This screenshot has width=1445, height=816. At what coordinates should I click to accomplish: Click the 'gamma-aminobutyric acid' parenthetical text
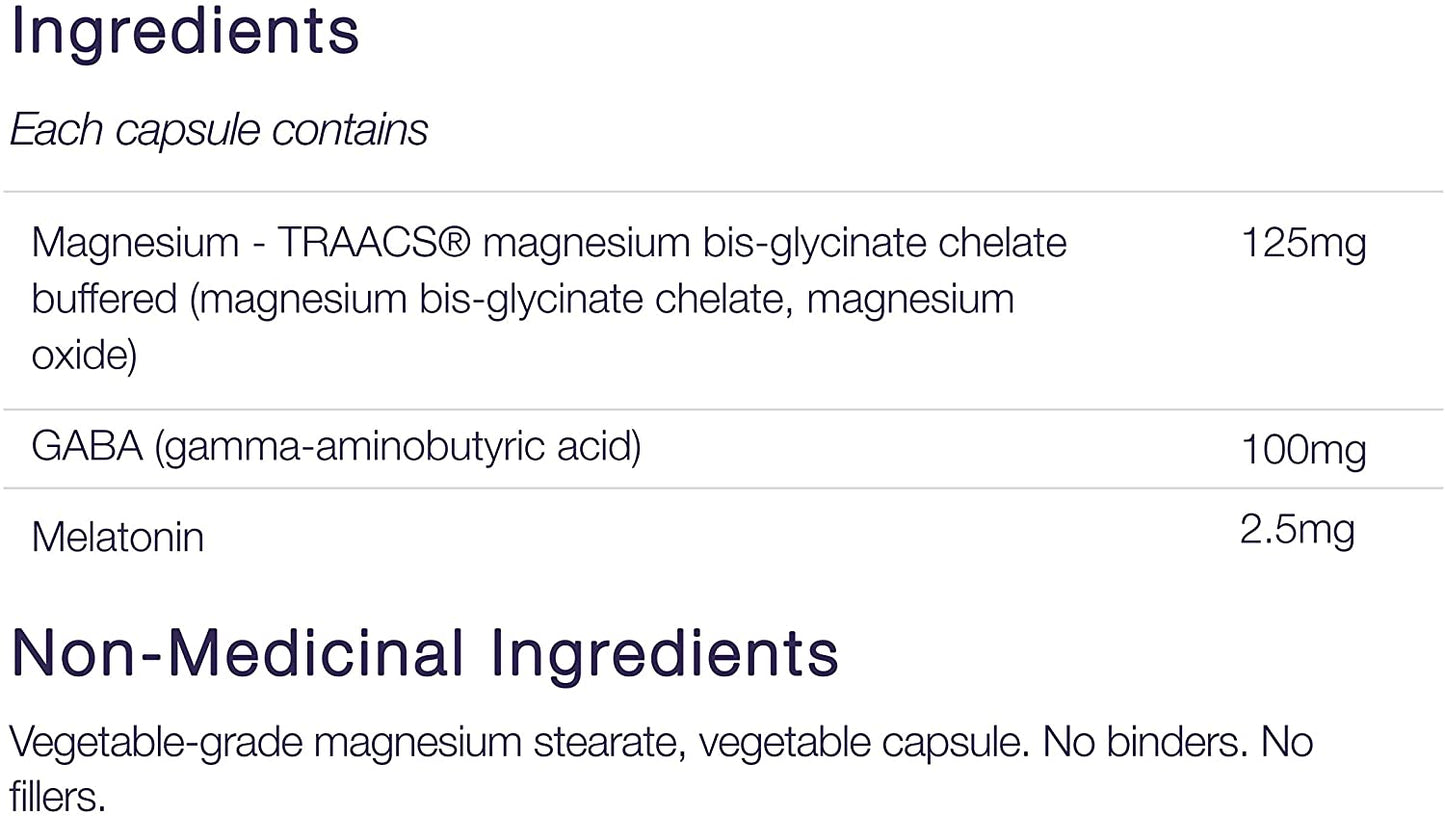coord(398,446)
